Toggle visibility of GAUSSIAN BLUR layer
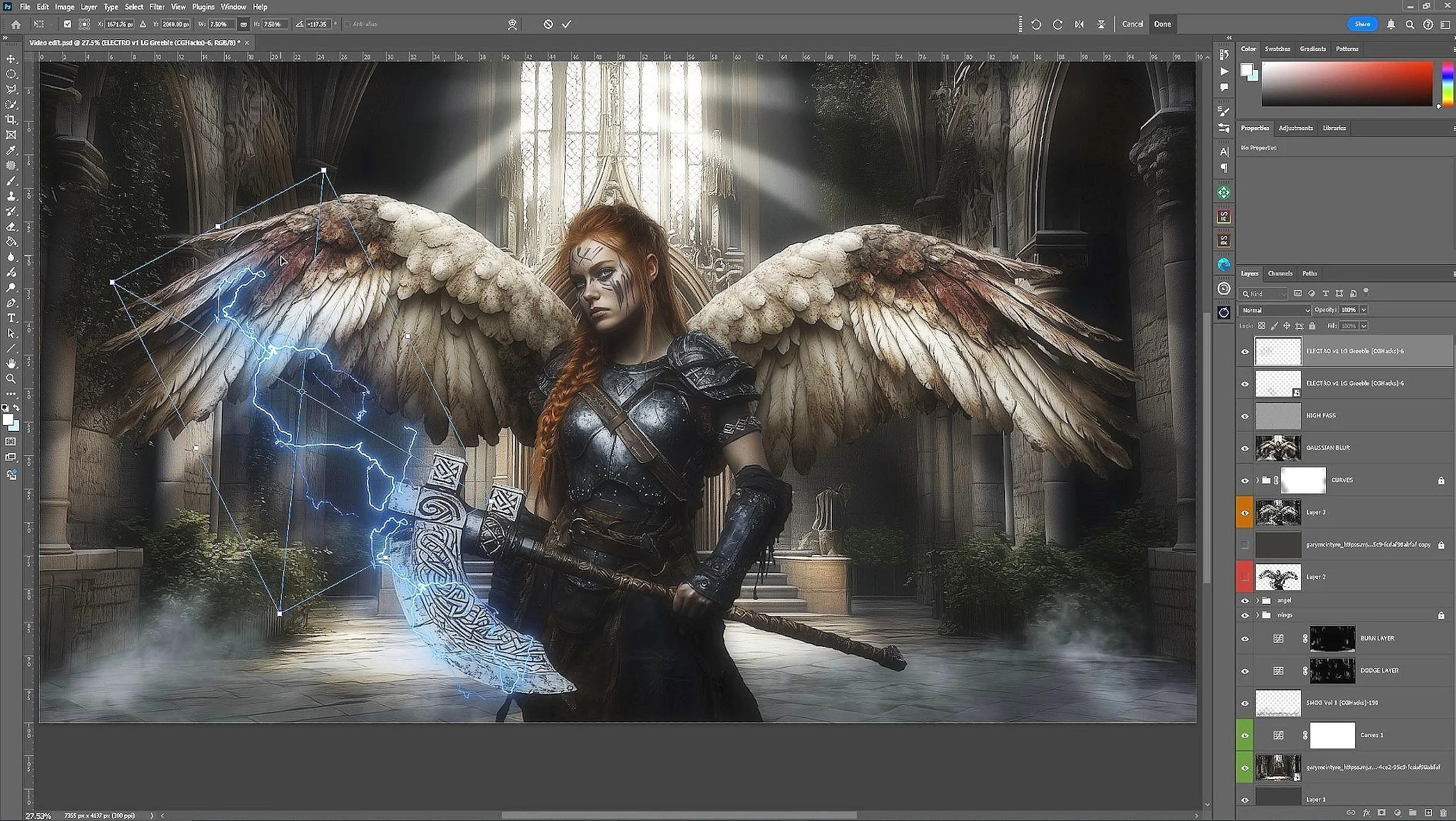1456x821 pixels. 1245,448
